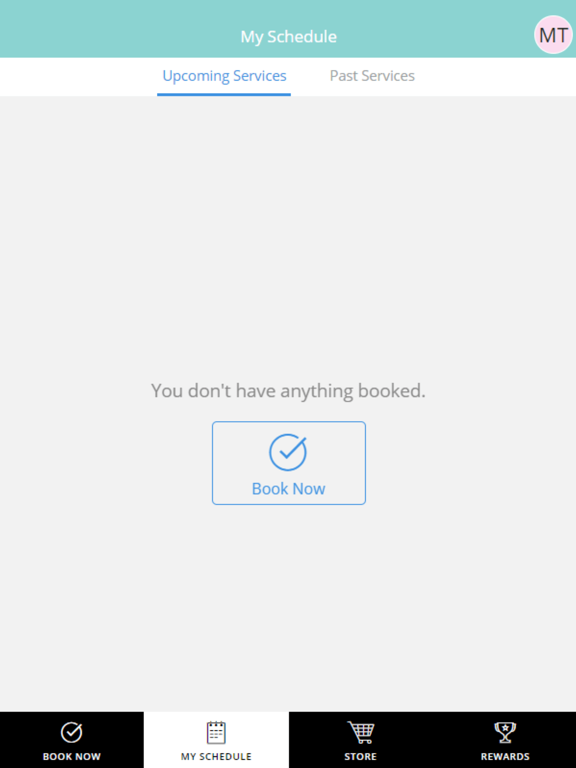Switch to the Upcoming Services tab

(x=224, y=76)
